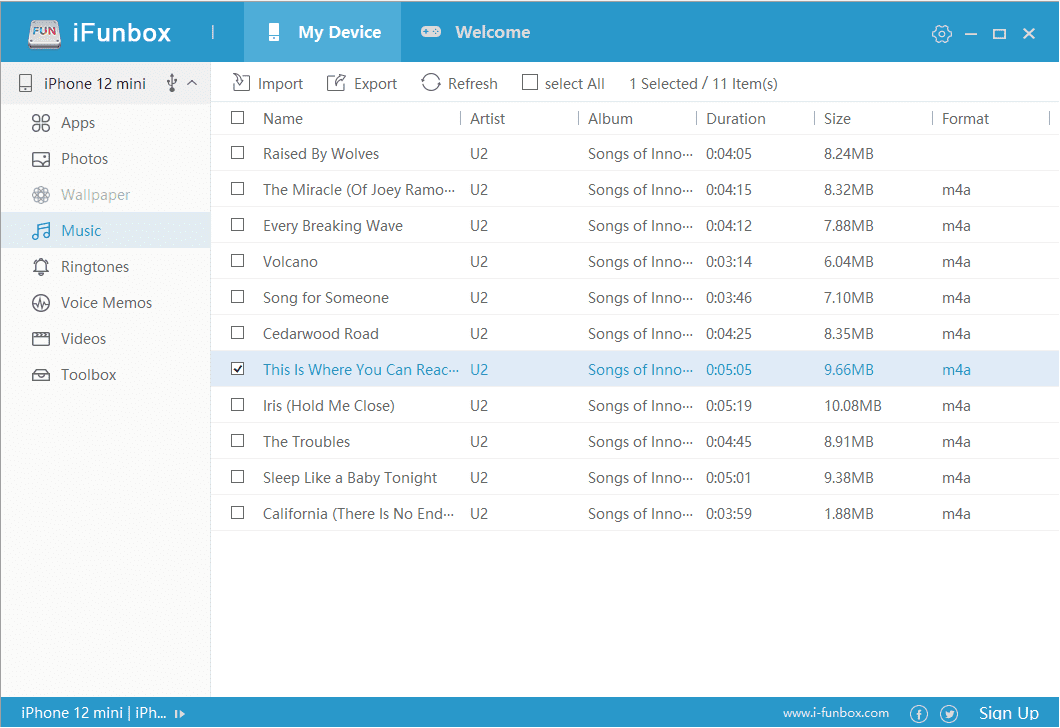This screenshot has height=728, width=1060.
Task: Check the Raised By Wolves checkbox
Action: [237, 153]
